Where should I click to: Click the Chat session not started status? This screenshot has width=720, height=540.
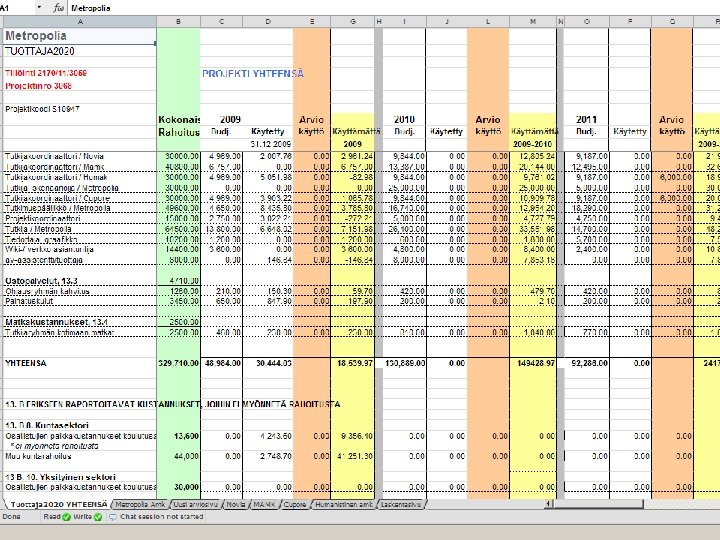coord(161,517)
